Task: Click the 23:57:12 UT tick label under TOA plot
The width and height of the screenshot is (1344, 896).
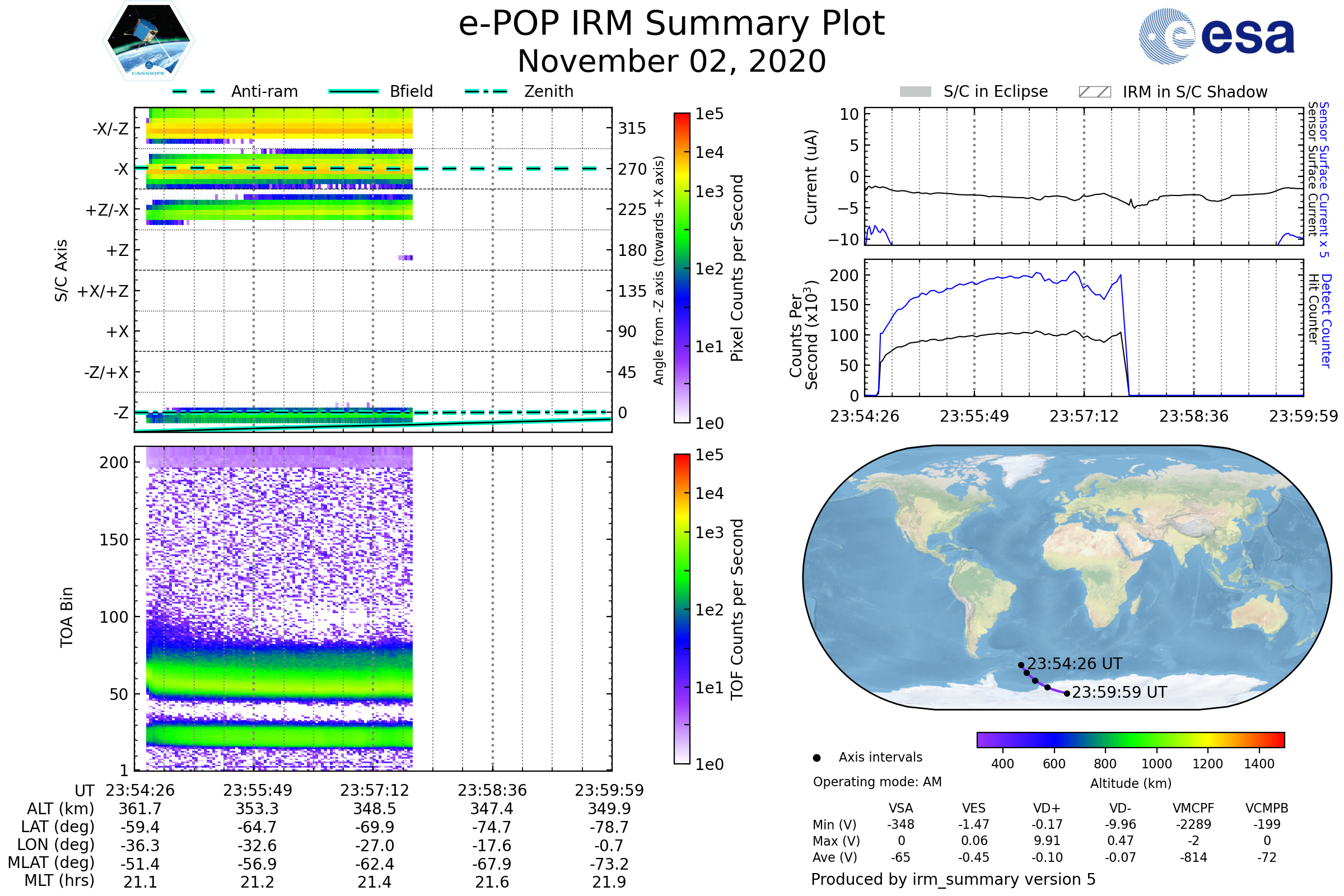Action: pos(374,790)
